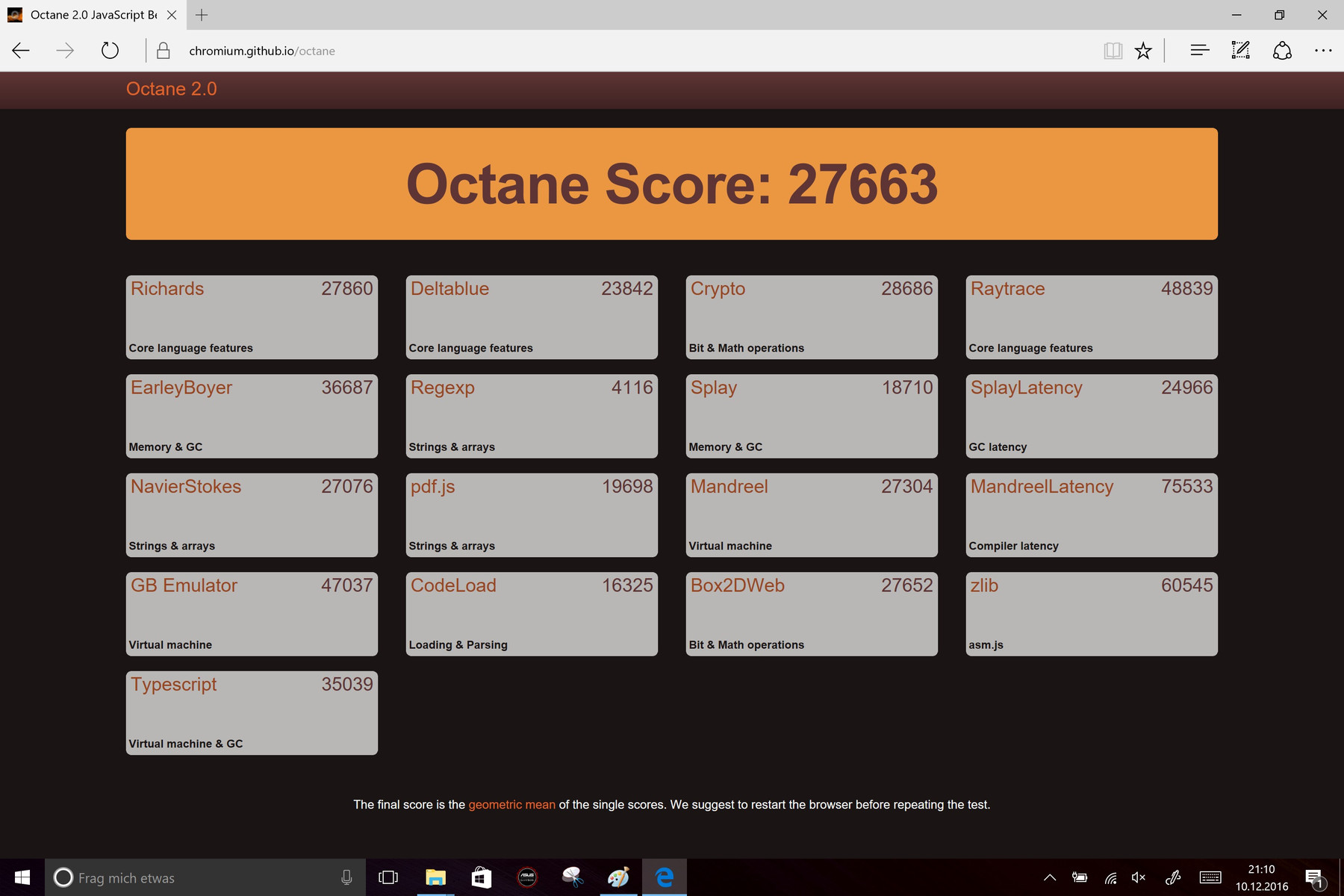The image size is (1344, 896).
Task: Click the 'Loading & Parsing' label
Action: pyautogui.click(x=458, y=645)
